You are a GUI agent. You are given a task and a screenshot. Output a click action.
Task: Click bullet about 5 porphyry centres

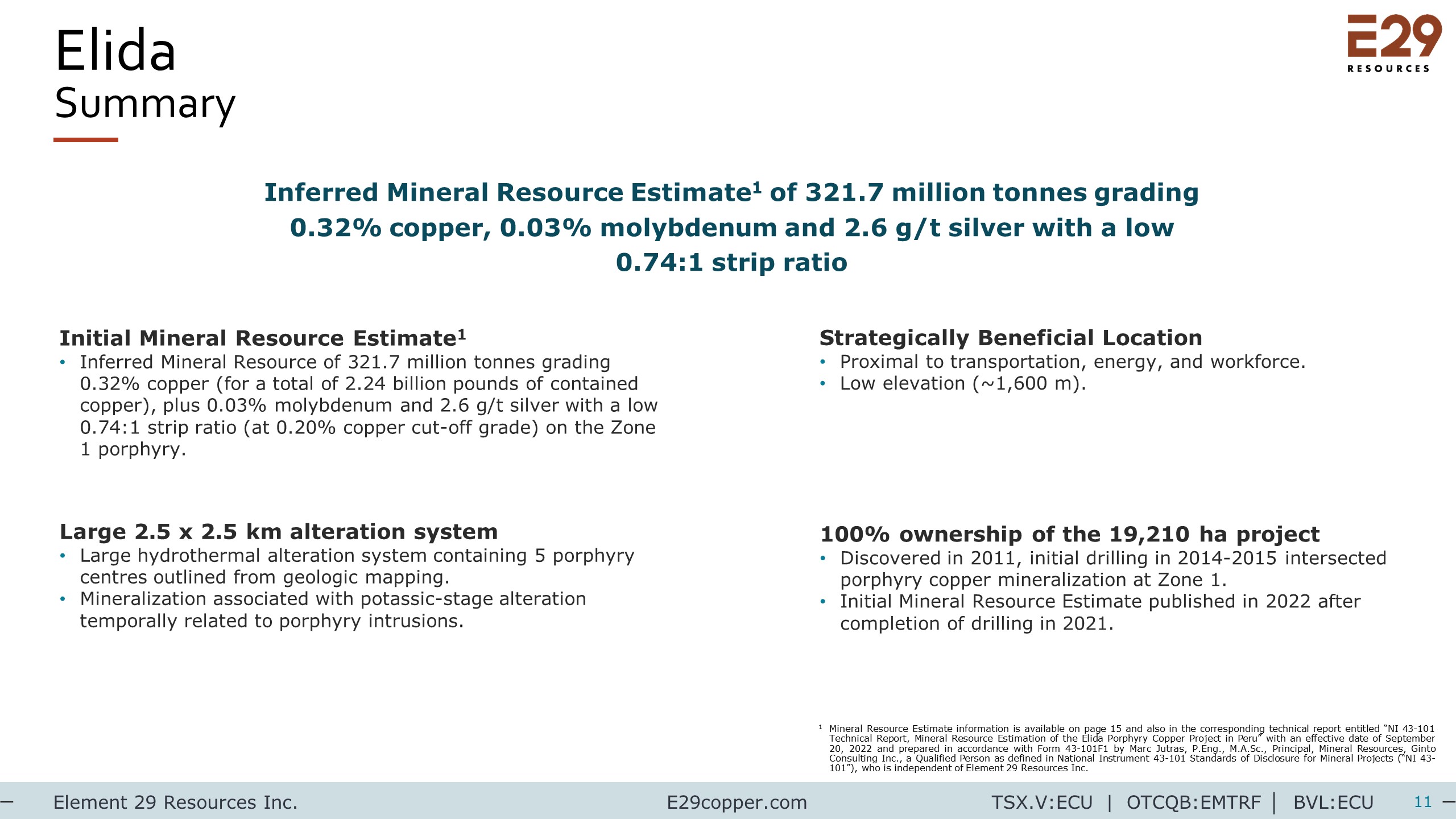click(357, 566)
